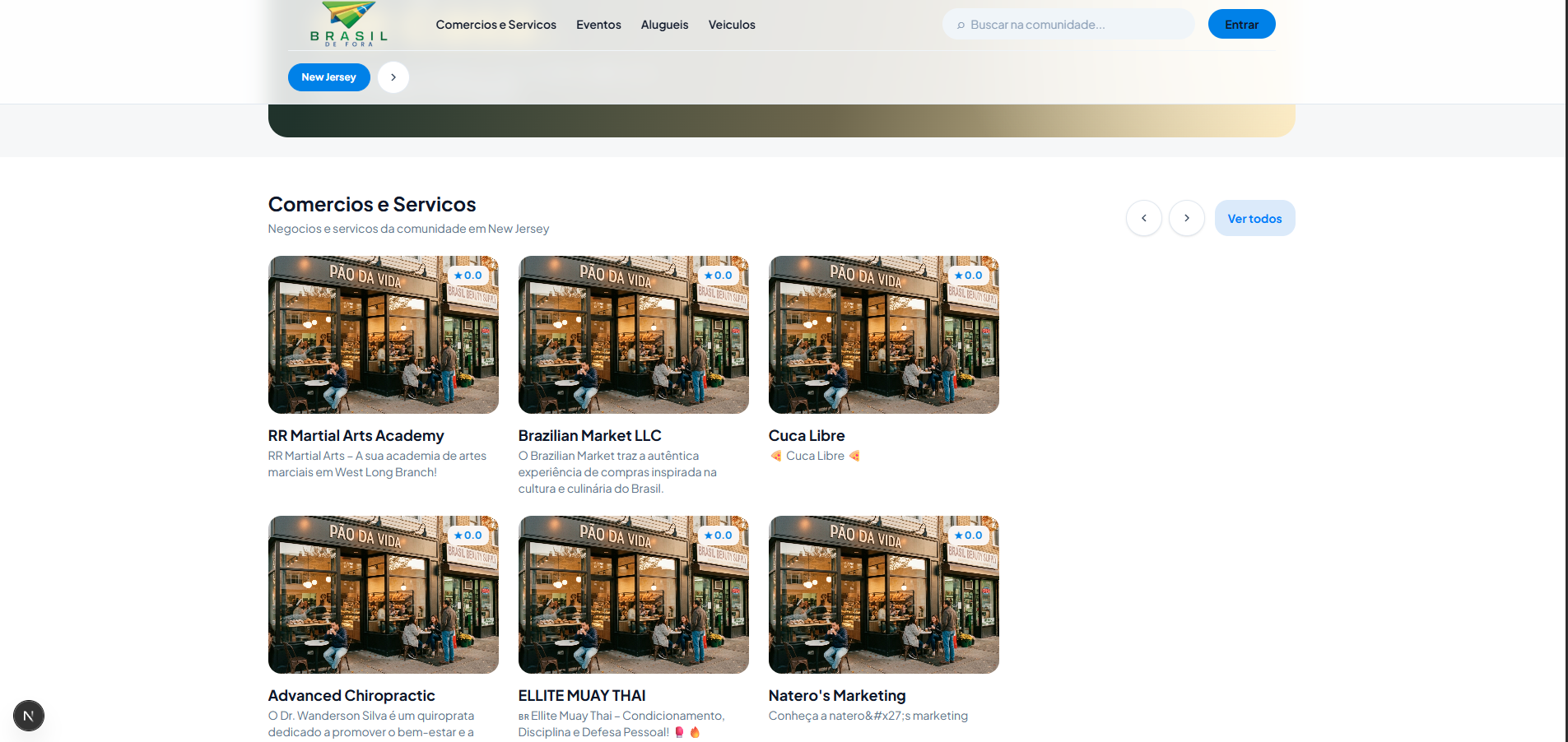Click the 'O Brazilian Market traz a autêntica' description

(x=617, y=472)
